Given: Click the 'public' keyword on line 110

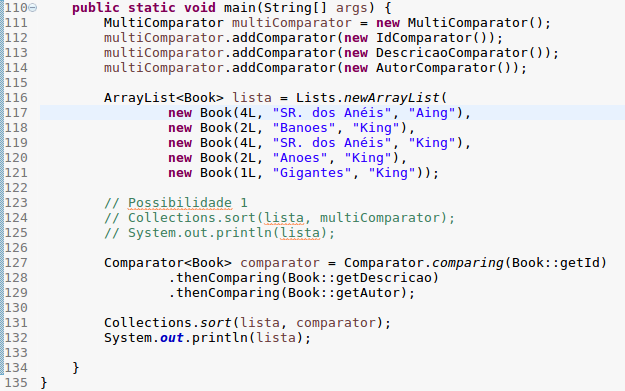Looking at the screenshot, I should point(96,8).
